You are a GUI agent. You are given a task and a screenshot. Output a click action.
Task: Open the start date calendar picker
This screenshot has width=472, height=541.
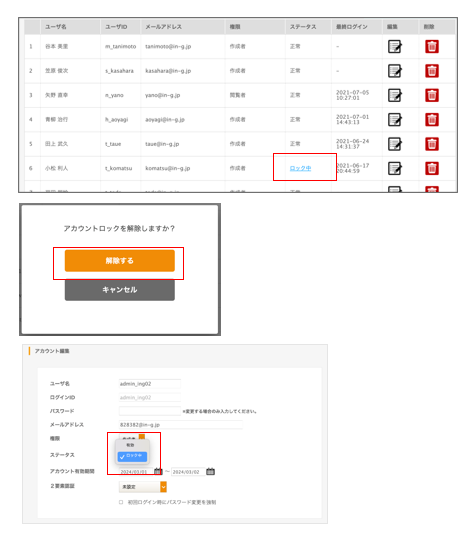pyautogui.click(x=158, y=471)
